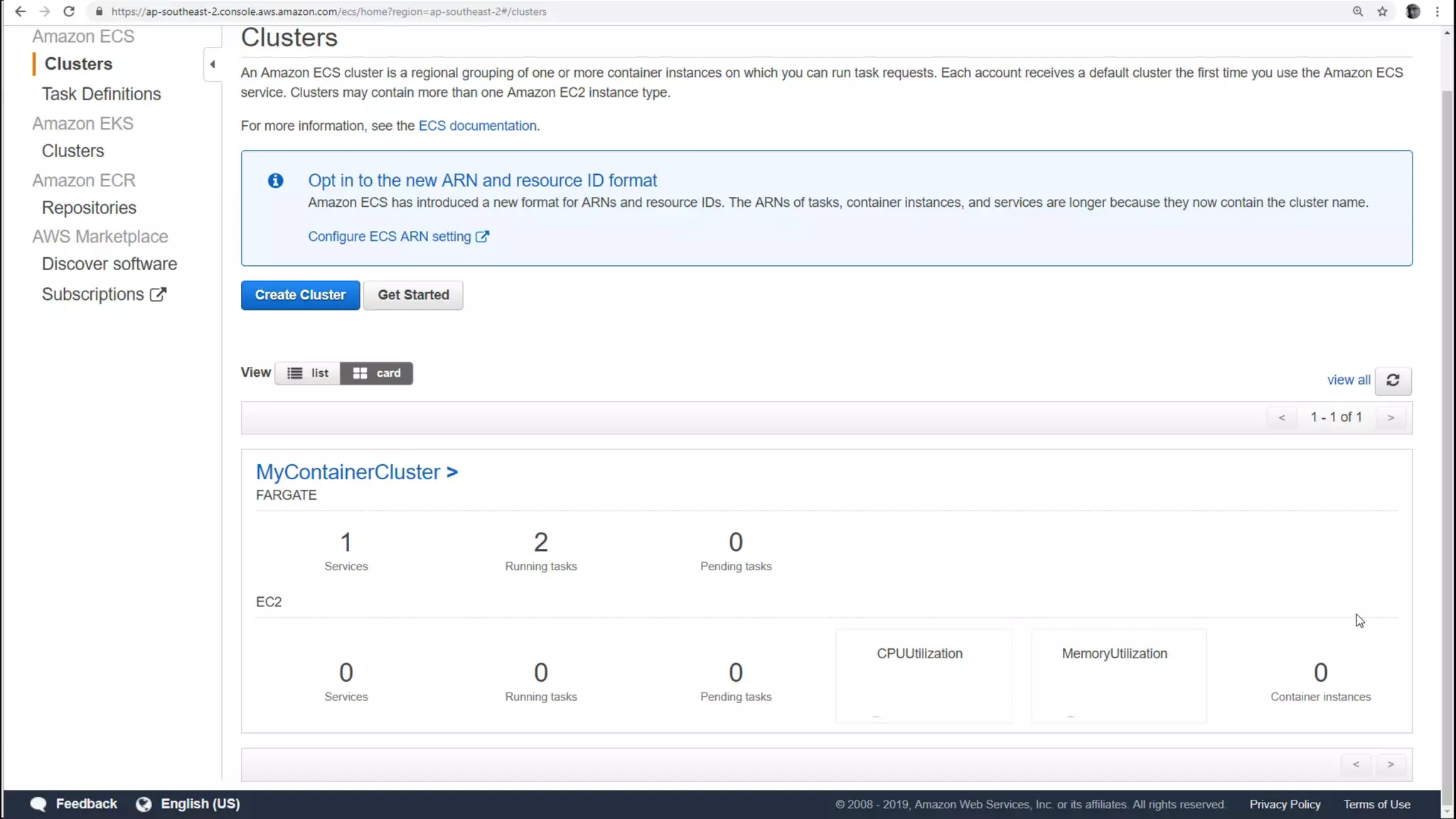1456x819 pixels.
Task: Click the browser reload page icon
Action: tap(69, 11)
